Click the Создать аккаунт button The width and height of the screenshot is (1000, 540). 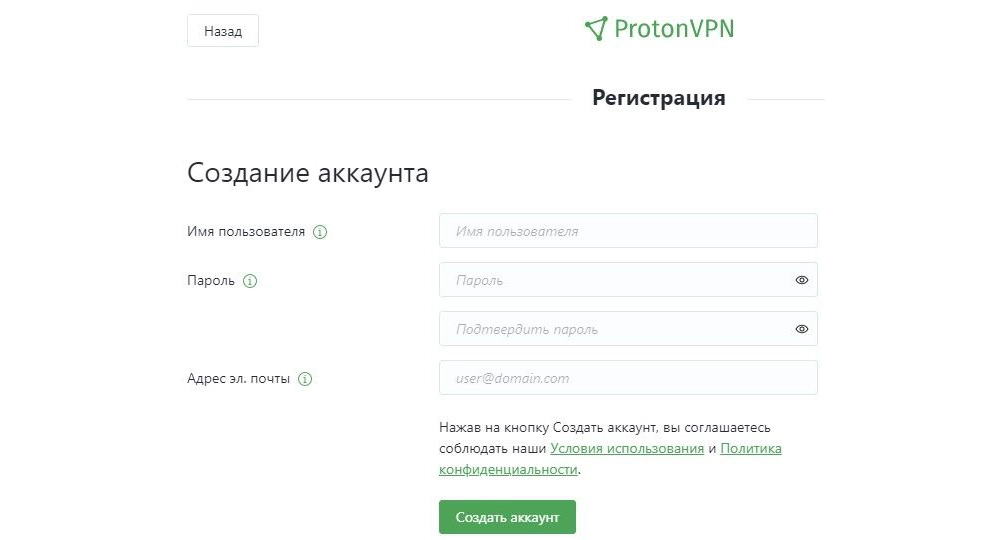click(507, 517)
